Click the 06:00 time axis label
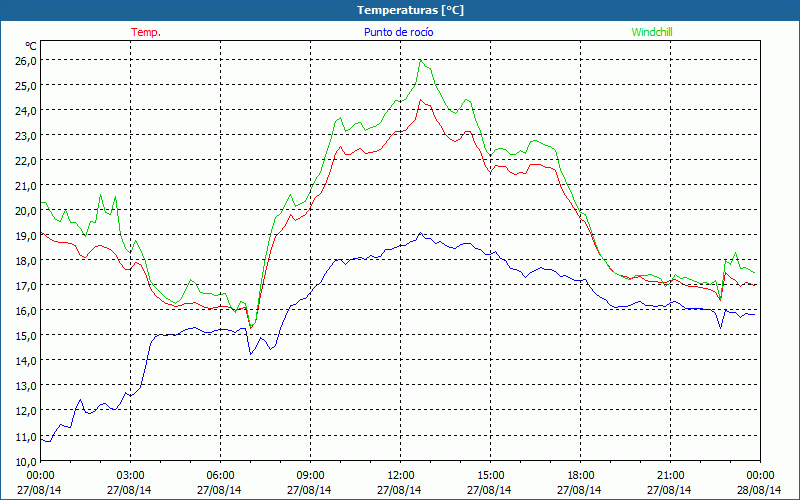 click(x=220, y=476)
